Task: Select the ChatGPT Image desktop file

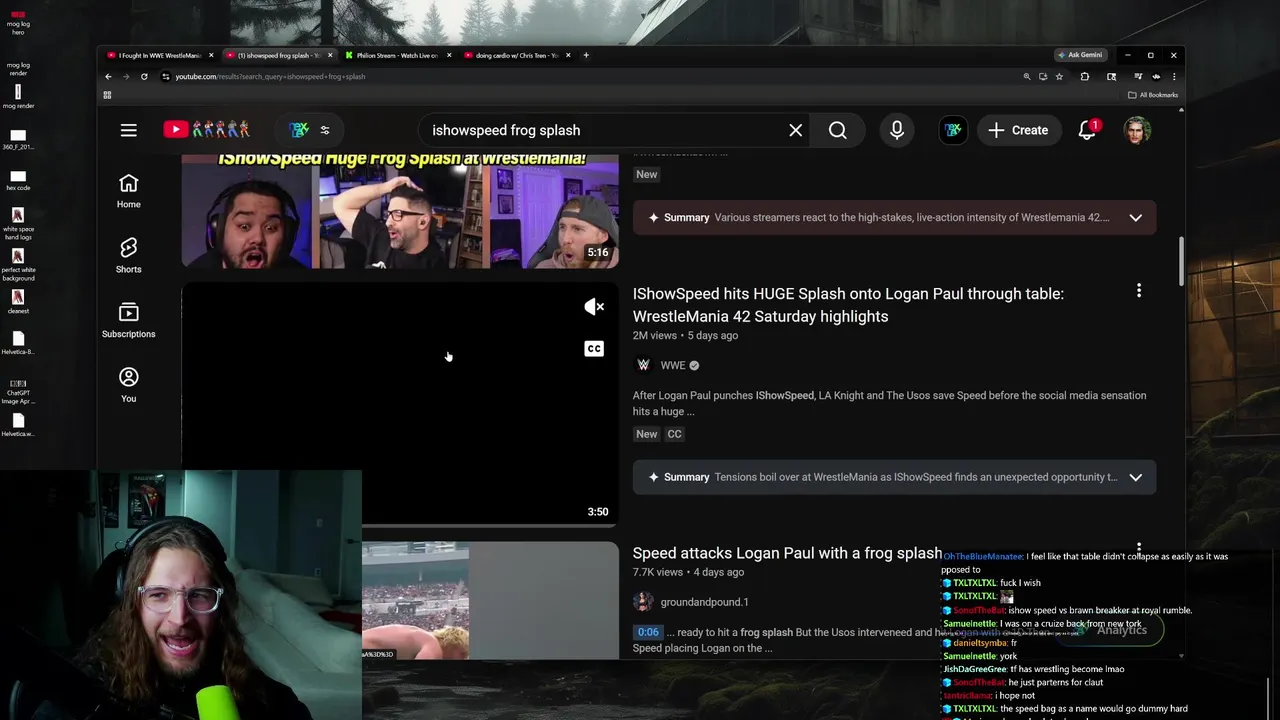Action: click(x=18, y=390)
